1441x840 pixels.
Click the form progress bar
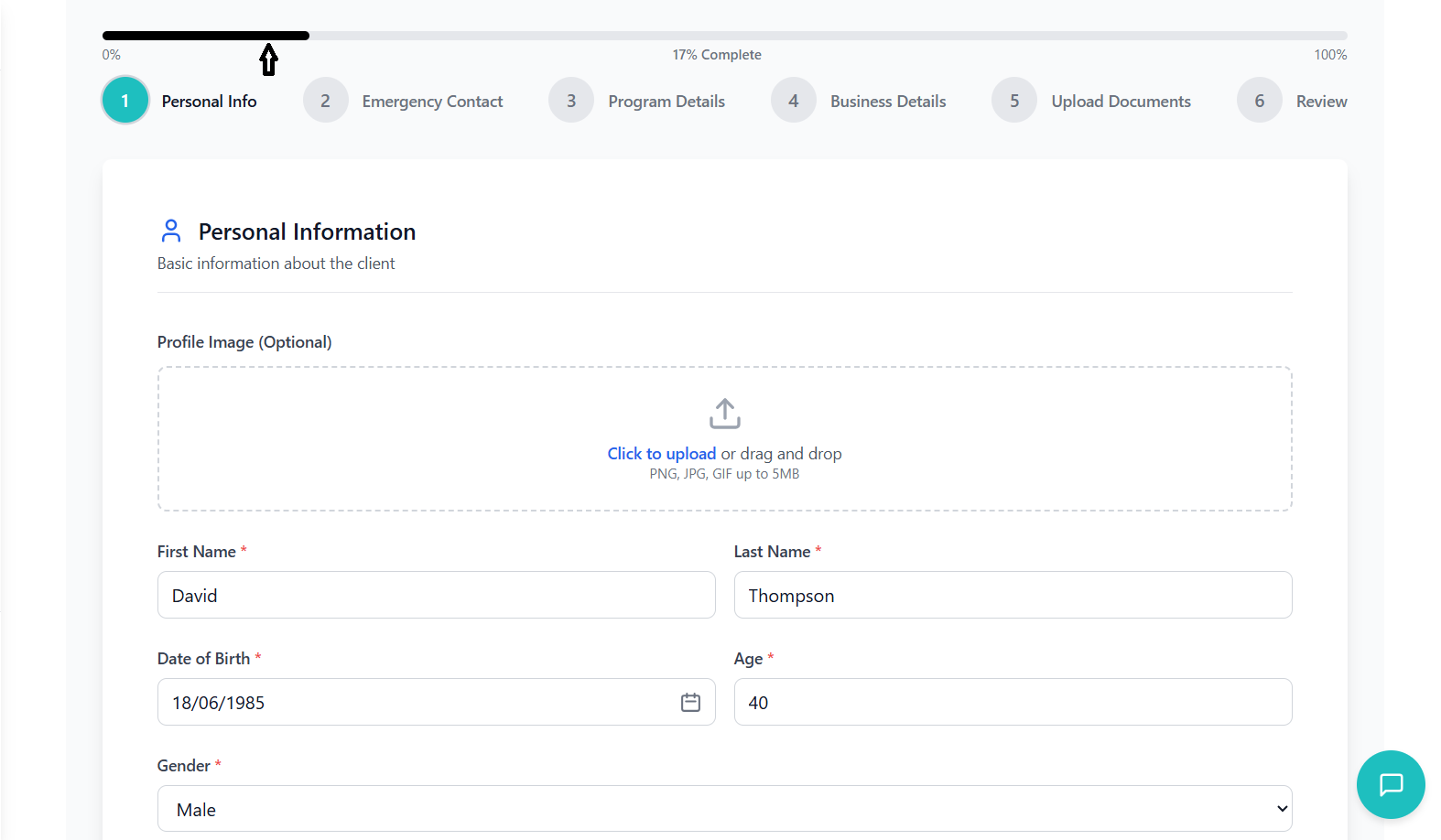724,36
